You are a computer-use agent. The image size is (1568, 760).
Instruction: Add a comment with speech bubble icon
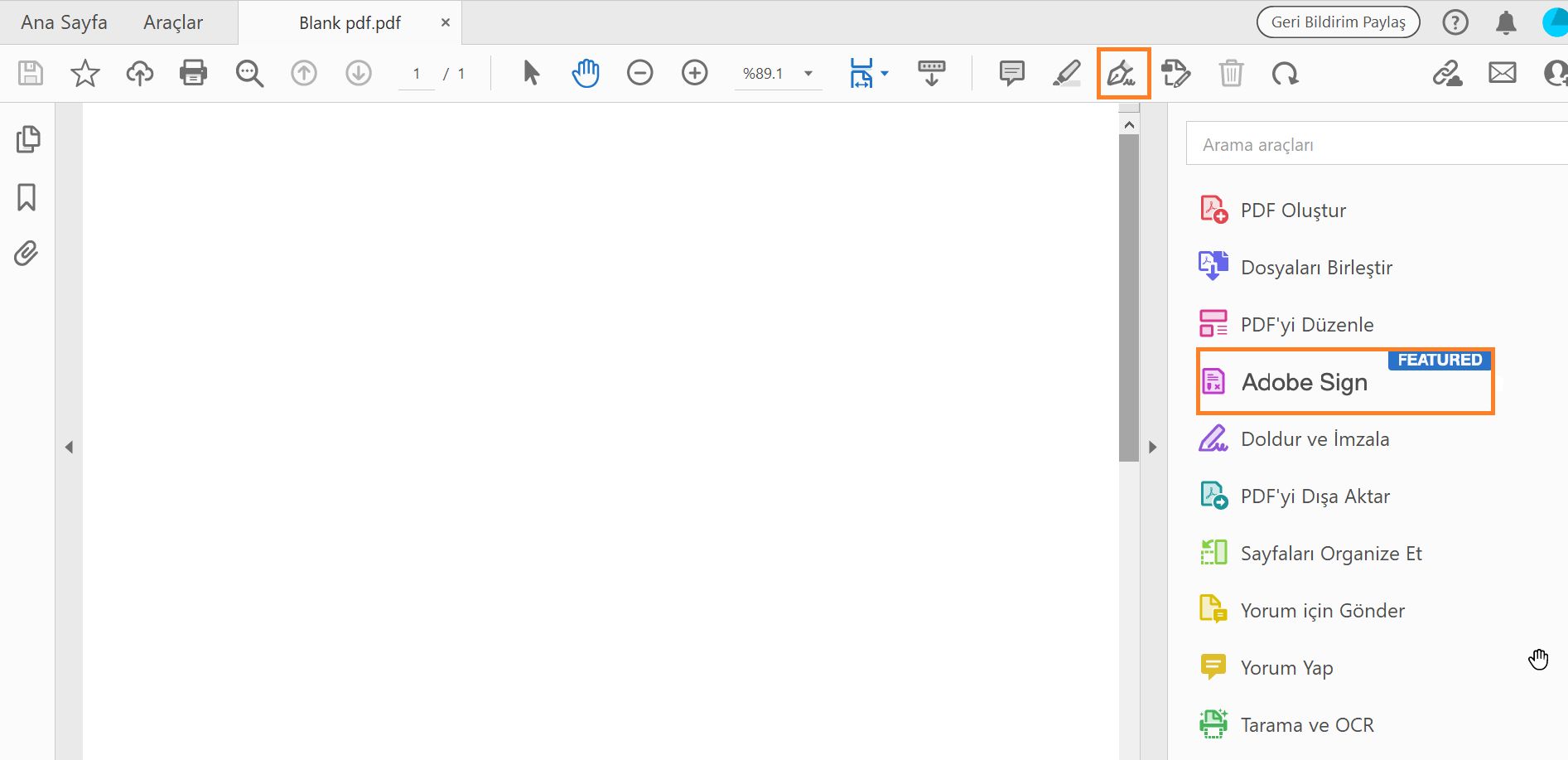tap(1011, 73)
